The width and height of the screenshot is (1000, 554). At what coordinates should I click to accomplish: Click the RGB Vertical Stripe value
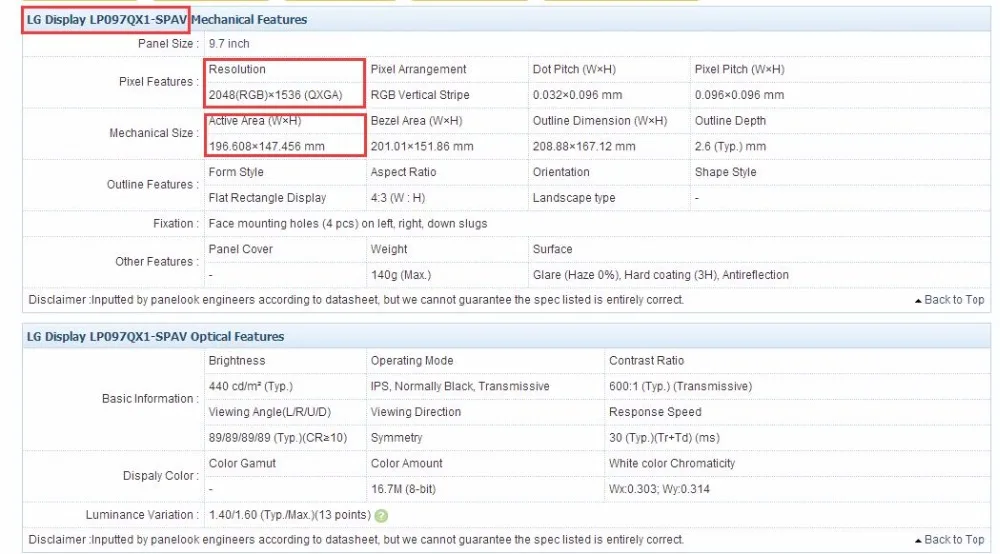point(420,95)
